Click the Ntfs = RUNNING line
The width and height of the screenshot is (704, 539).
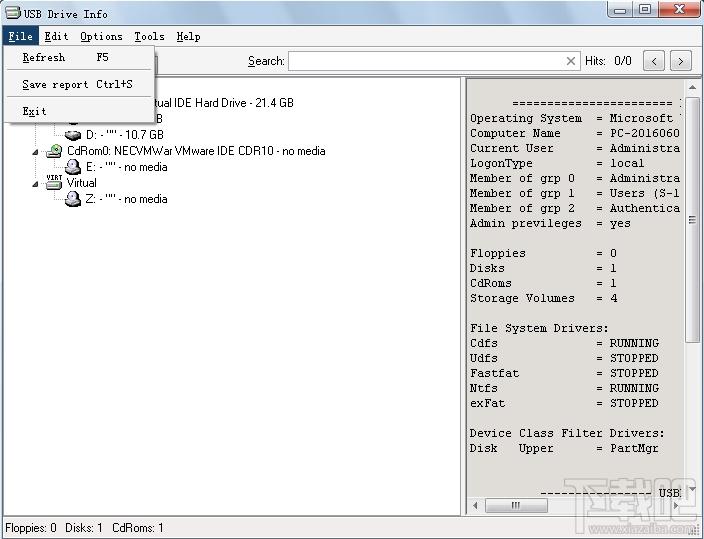pyautogui.click(x=564, y=388)
